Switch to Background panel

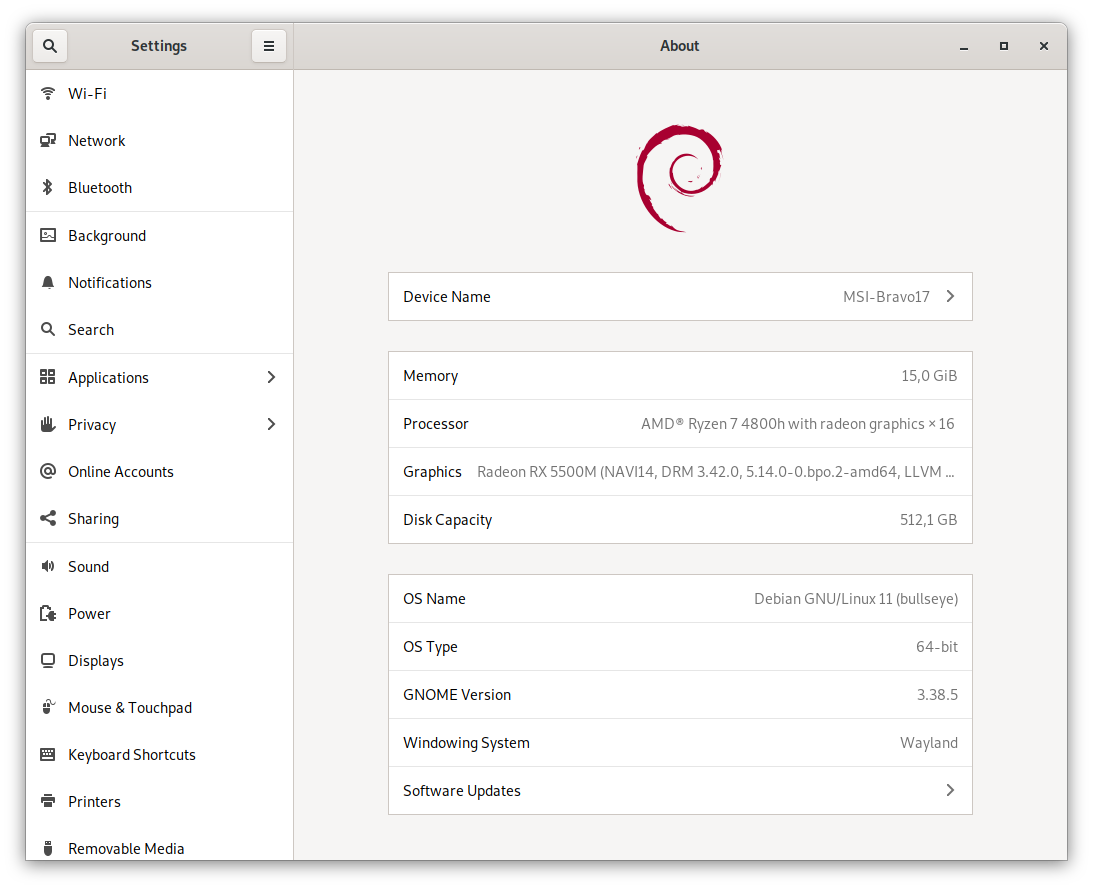[x=160, y=236]
